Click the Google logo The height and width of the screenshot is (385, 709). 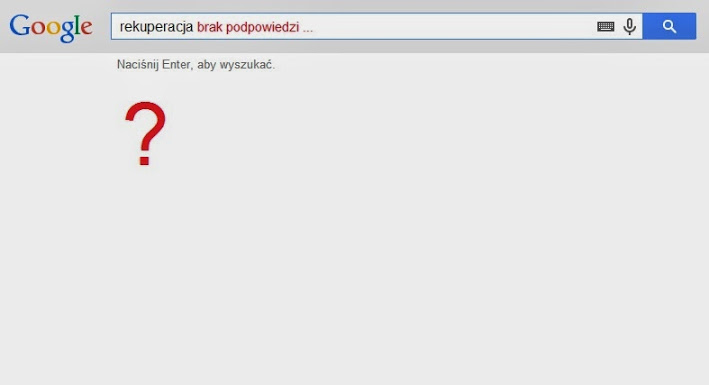point(51,28)
